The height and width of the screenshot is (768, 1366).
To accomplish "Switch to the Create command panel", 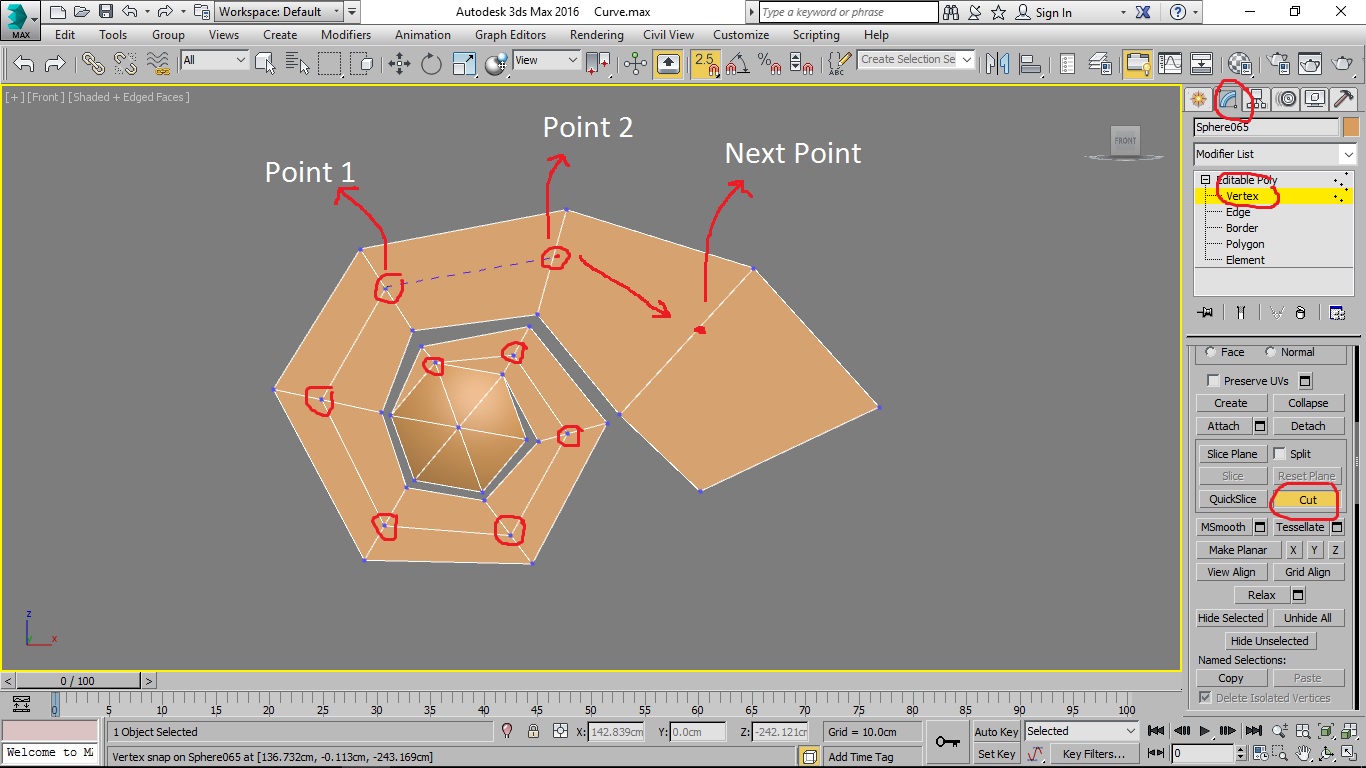I will tap(1197, 98).
